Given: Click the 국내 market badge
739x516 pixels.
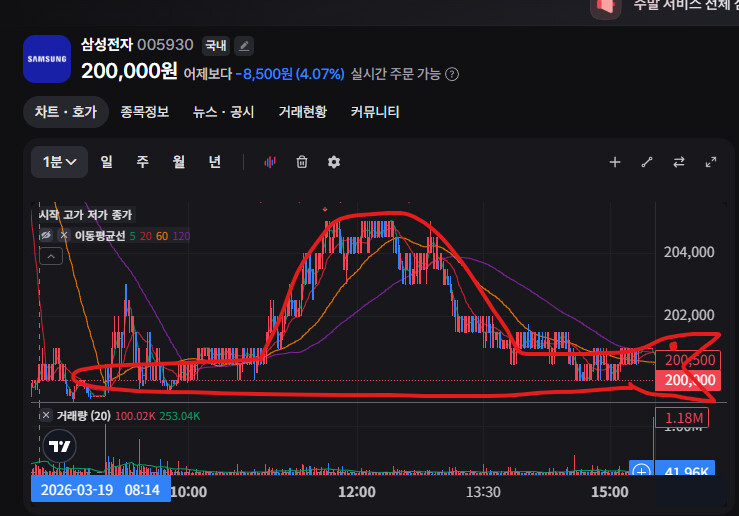Looking at the screenshot, I should click(216, 46).
